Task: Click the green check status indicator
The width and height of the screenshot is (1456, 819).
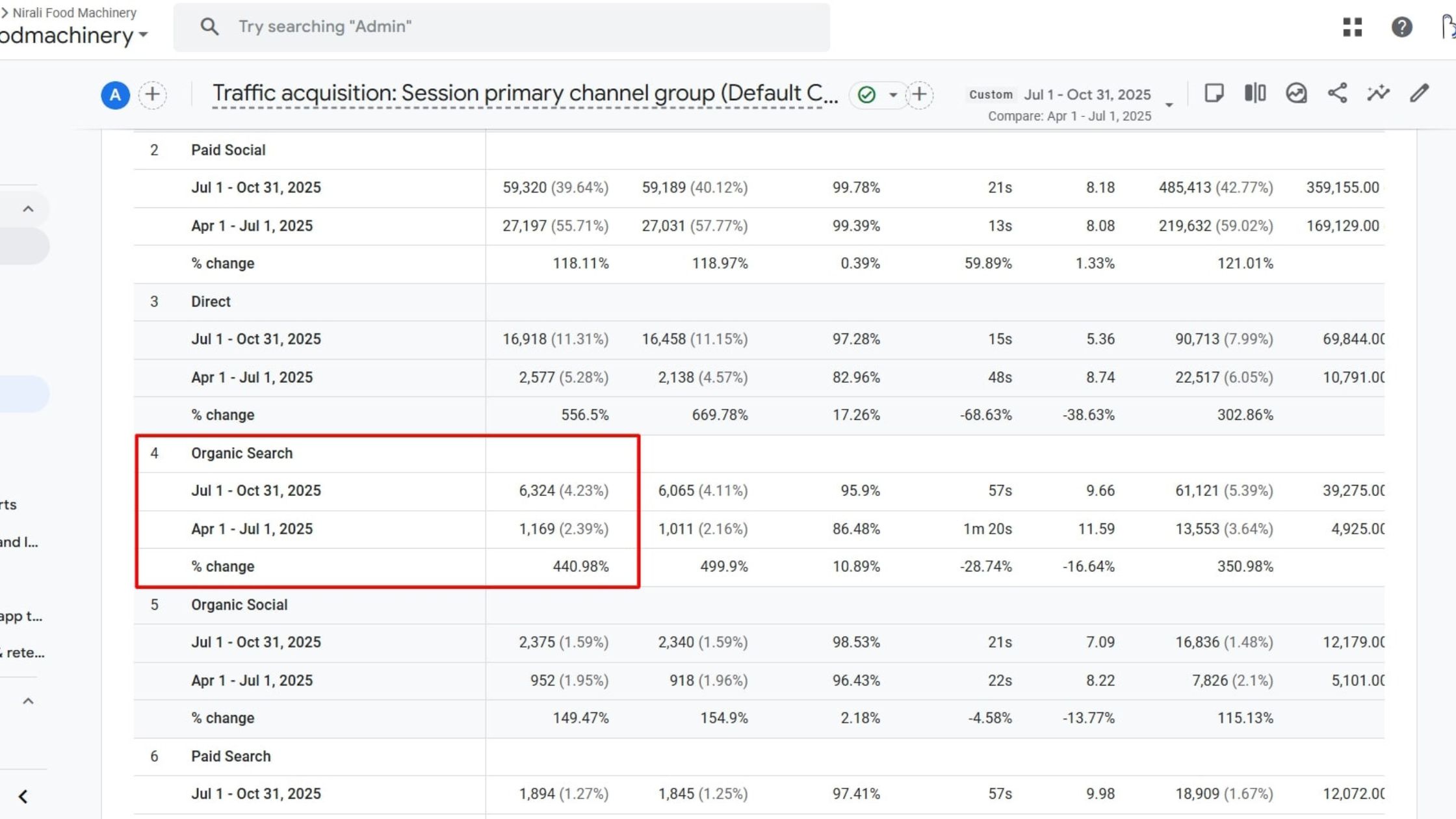Action: click(866, 95)
